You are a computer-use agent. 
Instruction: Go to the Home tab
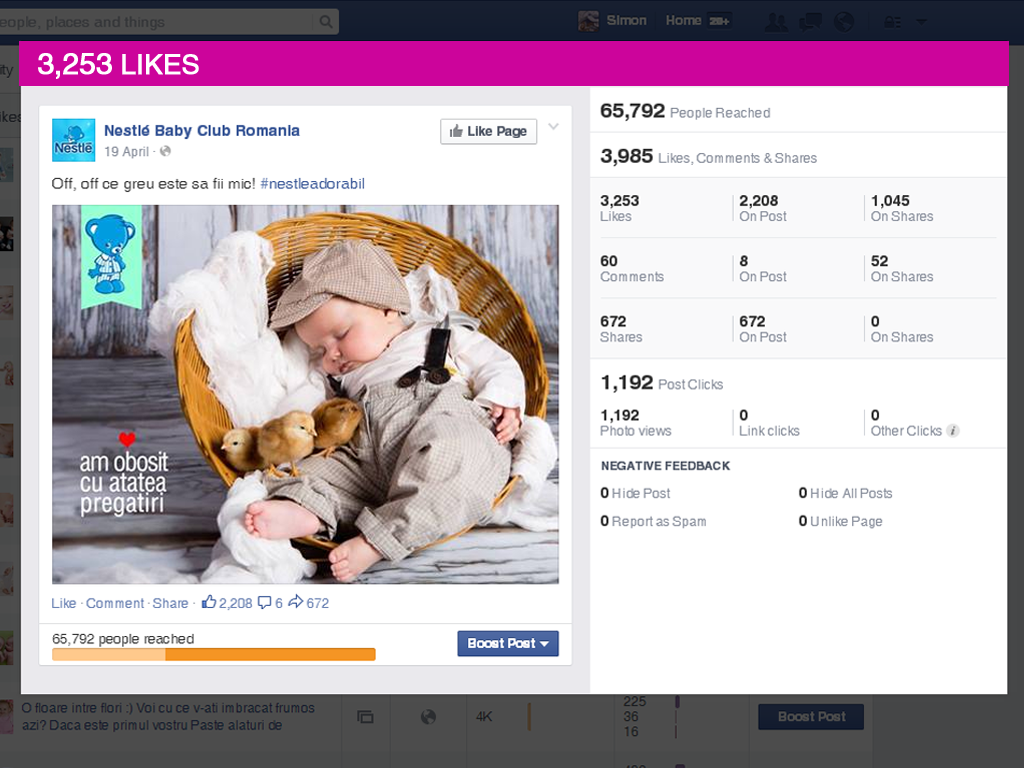[x=683, y=21]
